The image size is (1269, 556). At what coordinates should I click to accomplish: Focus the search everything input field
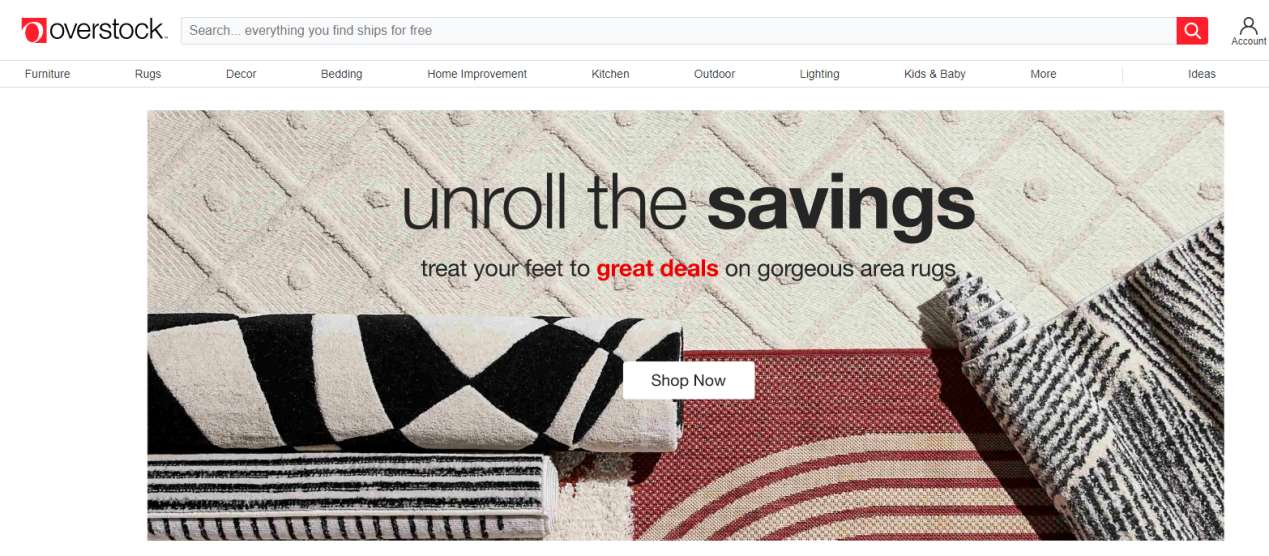678,31
